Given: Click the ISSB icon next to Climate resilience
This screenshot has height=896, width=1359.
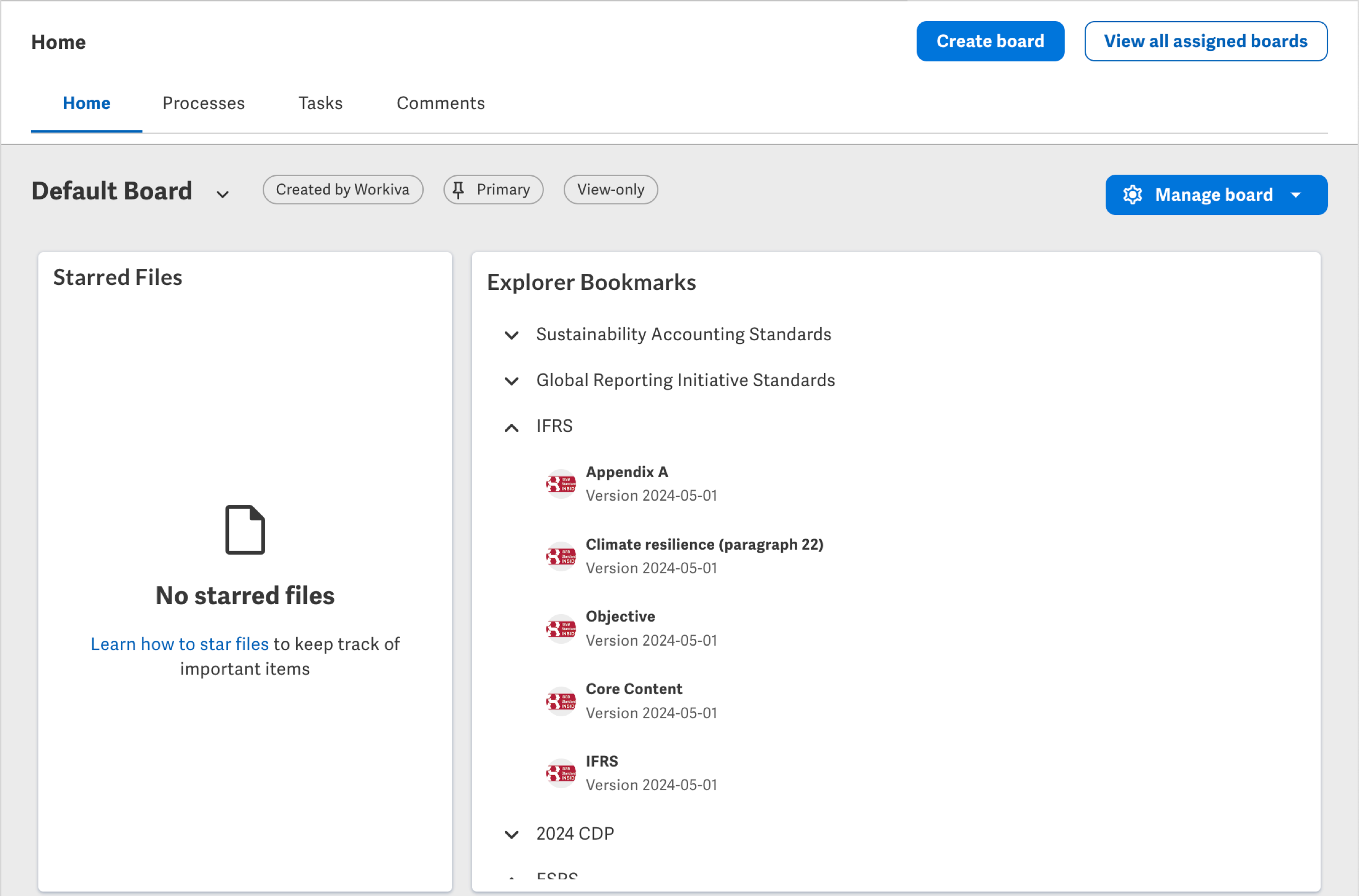Looking at the screenshot, I should (x=560, y=555).
